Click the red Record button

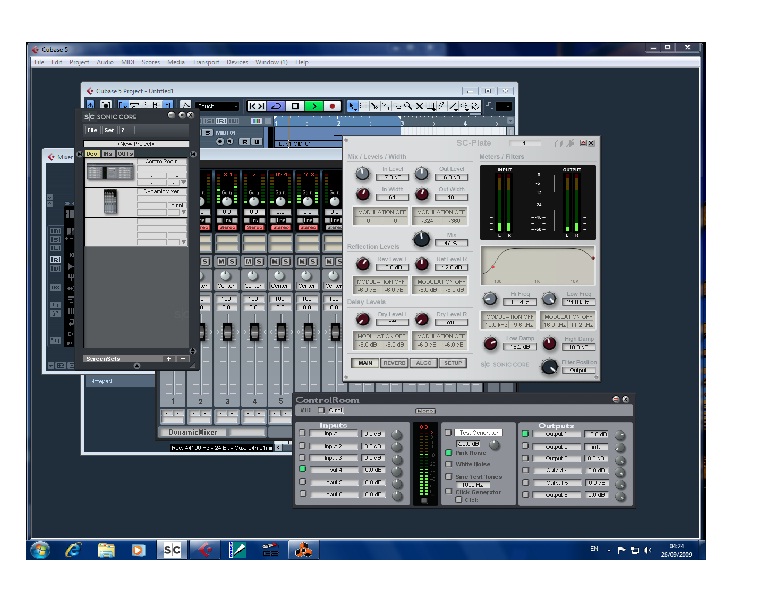tap(331, 106)
